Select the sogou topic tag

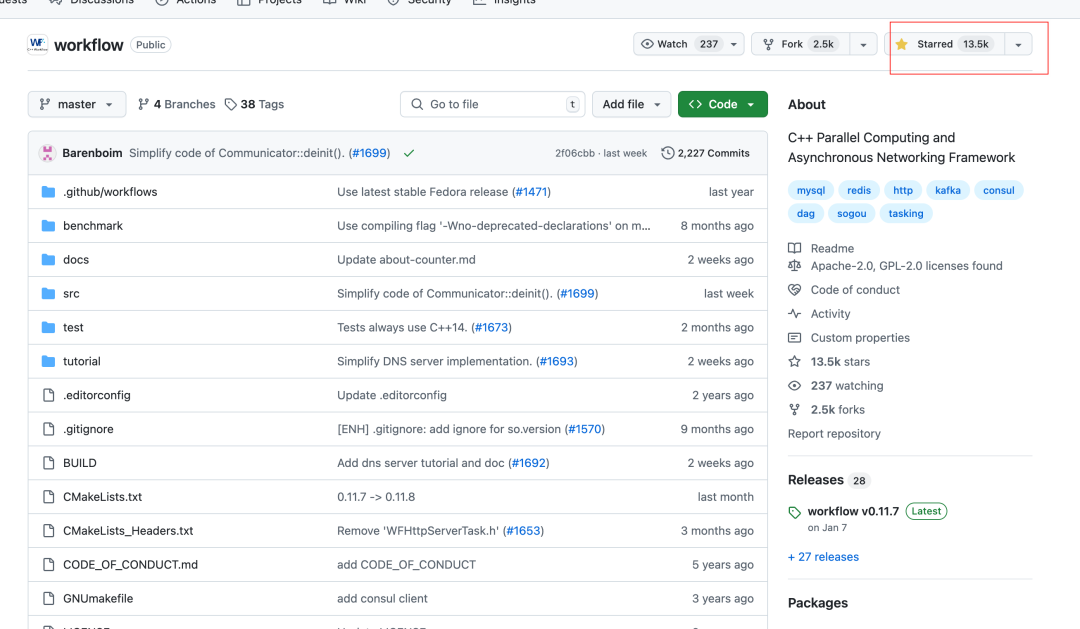click(x=851, y=214)
